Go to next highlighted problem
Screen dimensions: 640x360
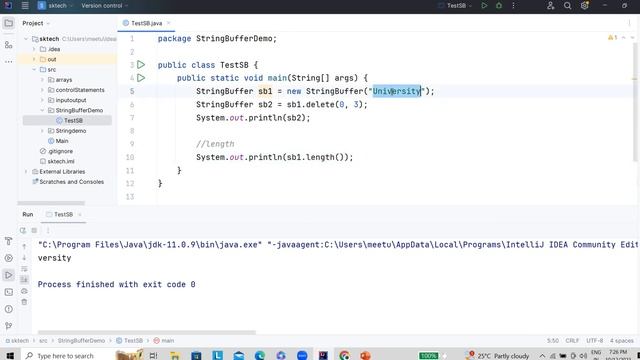[x=632, y=38]
